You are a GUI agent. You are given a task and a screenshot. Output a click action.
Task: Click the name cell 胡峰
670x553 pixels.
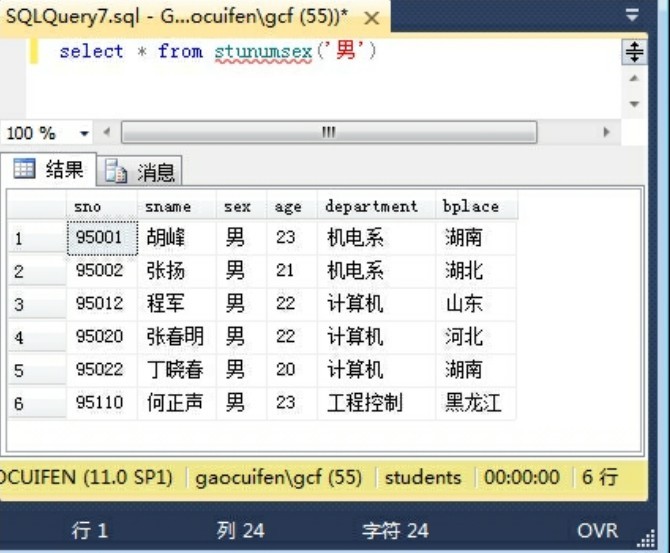pos(176,238)
